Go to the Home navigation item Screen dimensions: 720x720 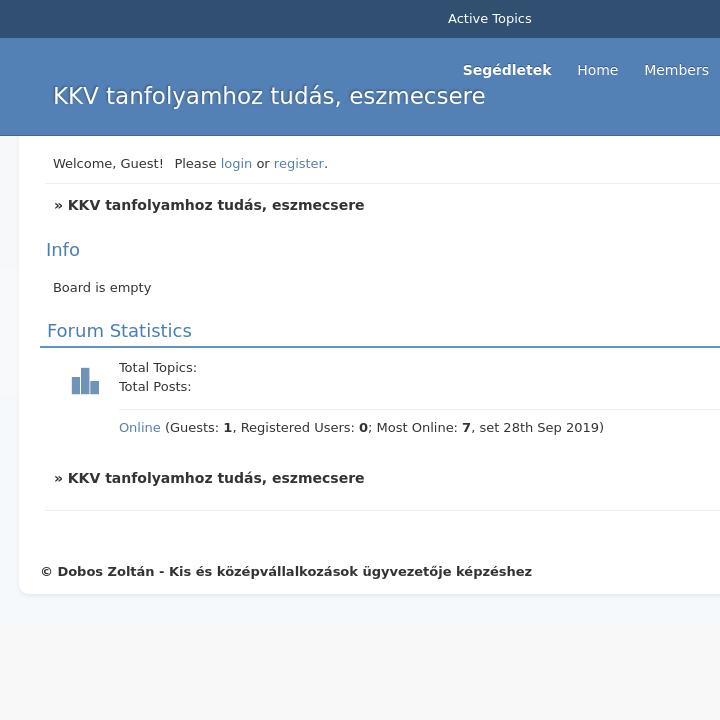click(x=597, y=70)
